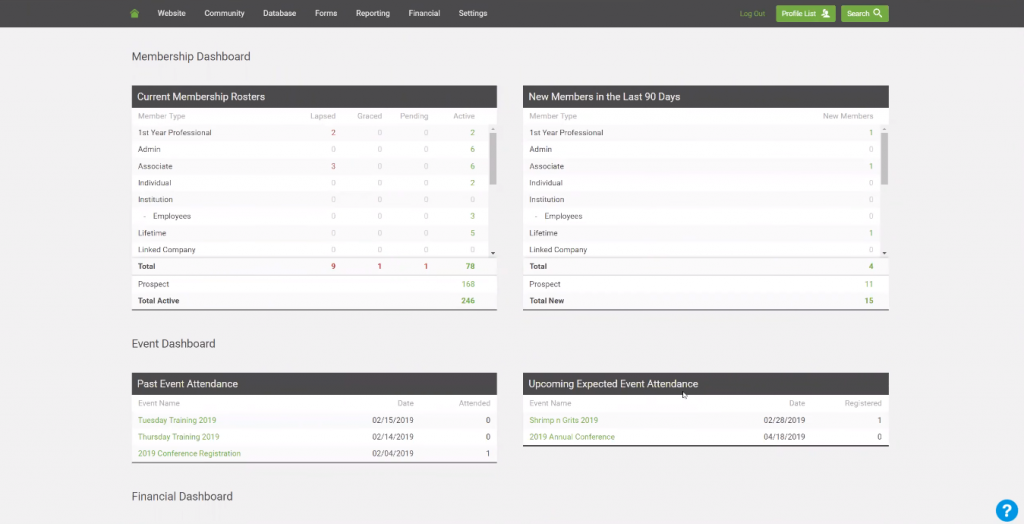The height and width of the screenshot is (524, 1024).
Task: Select 1st Year Professional lapsed count 2
Action: coord(333,133)
